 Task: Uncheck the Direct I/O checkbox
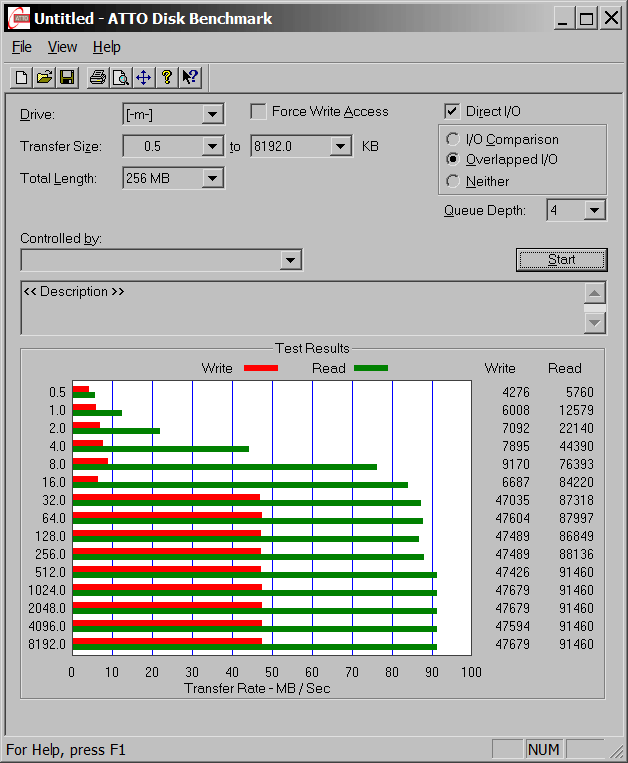point(452,112)
